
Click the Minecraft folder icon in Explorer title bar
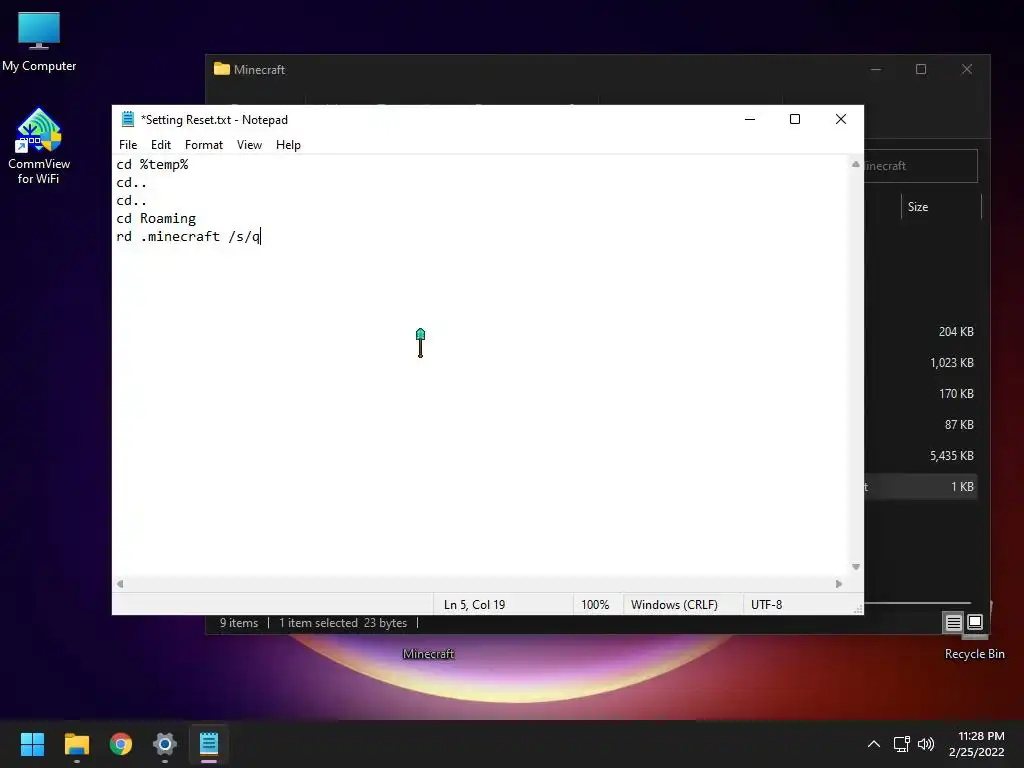click(x=222, y=69)
